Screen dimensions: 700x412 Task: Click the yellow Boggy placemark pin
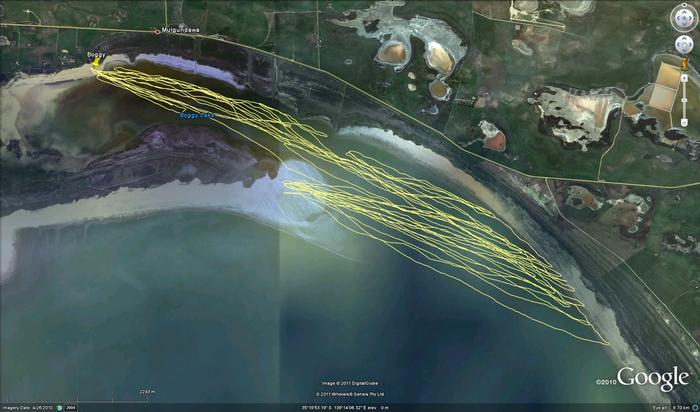pos(96,65)
